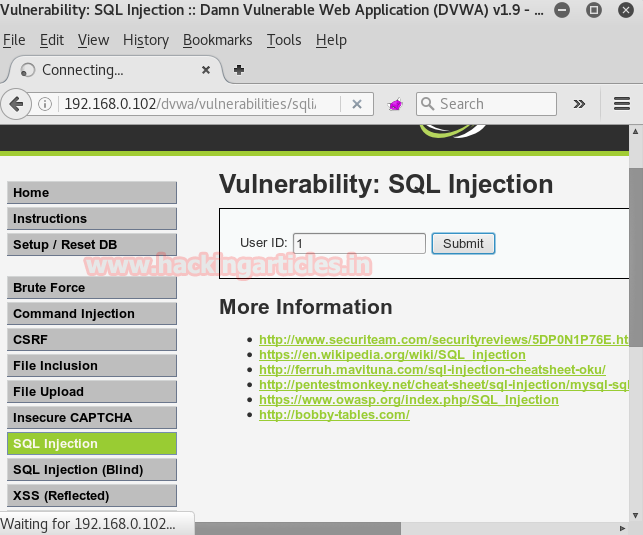Click the search magnifier icon
643x535 pixels.
(x=427, y=104)
